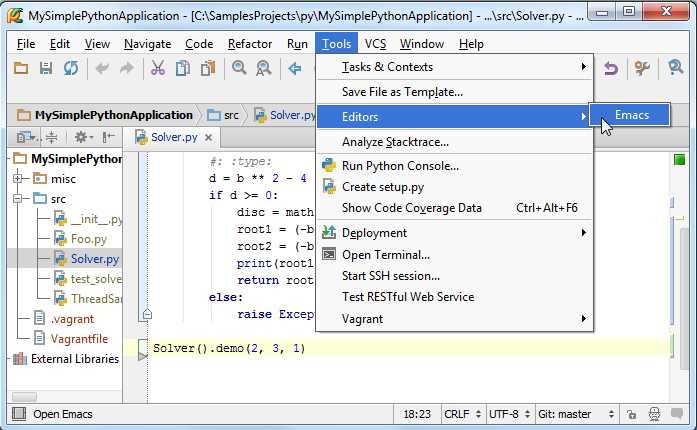
Task: Click the Paste clipboard icon
Action: [208, 68]
